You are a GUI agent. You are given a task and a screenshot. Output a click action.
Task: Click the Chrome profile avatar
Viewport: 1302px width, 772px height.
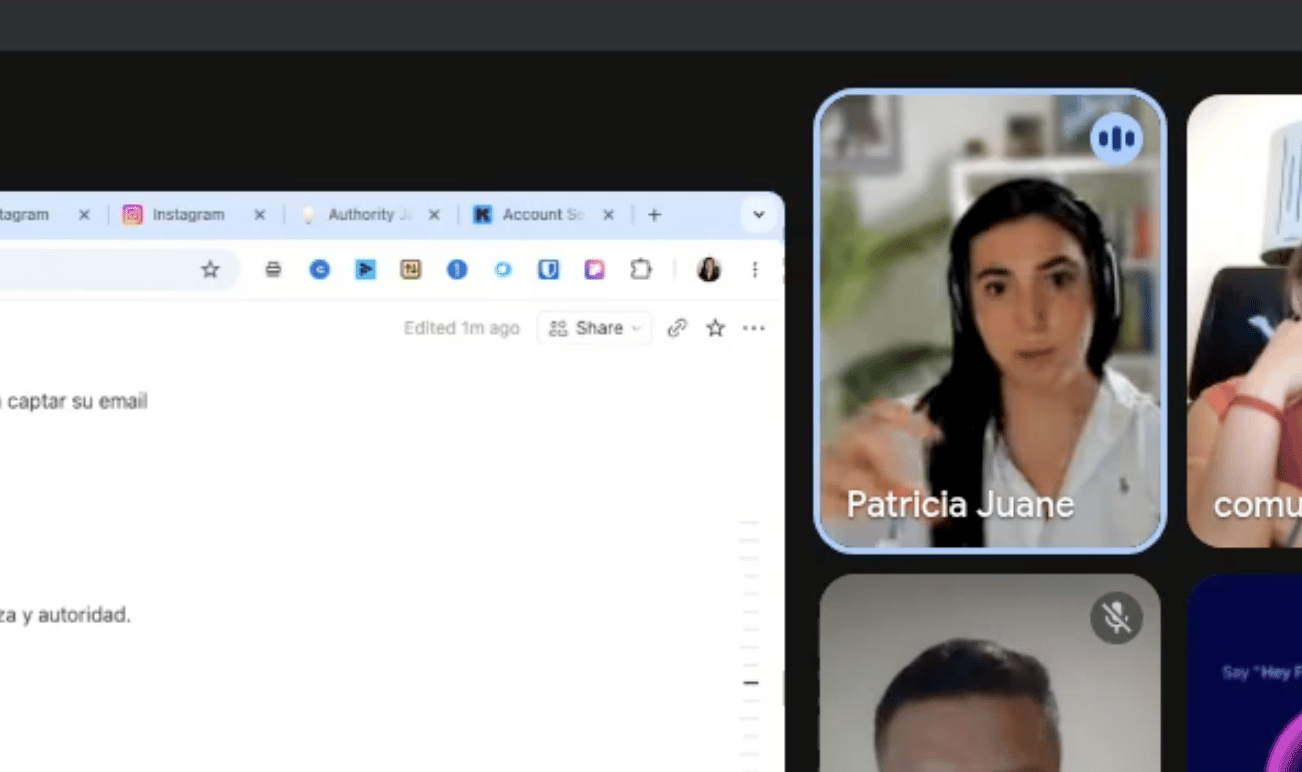tap(709, 269)
